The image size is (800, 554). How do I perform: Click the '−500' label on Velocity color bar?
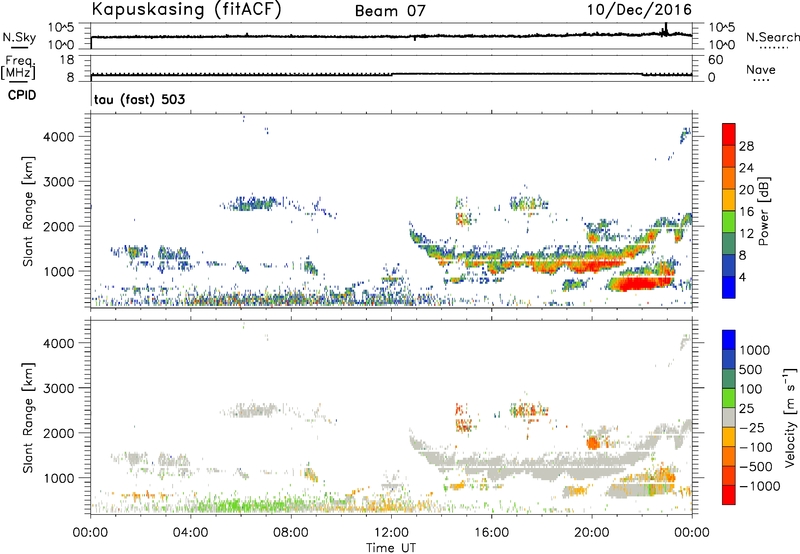(x=755, y=466)
